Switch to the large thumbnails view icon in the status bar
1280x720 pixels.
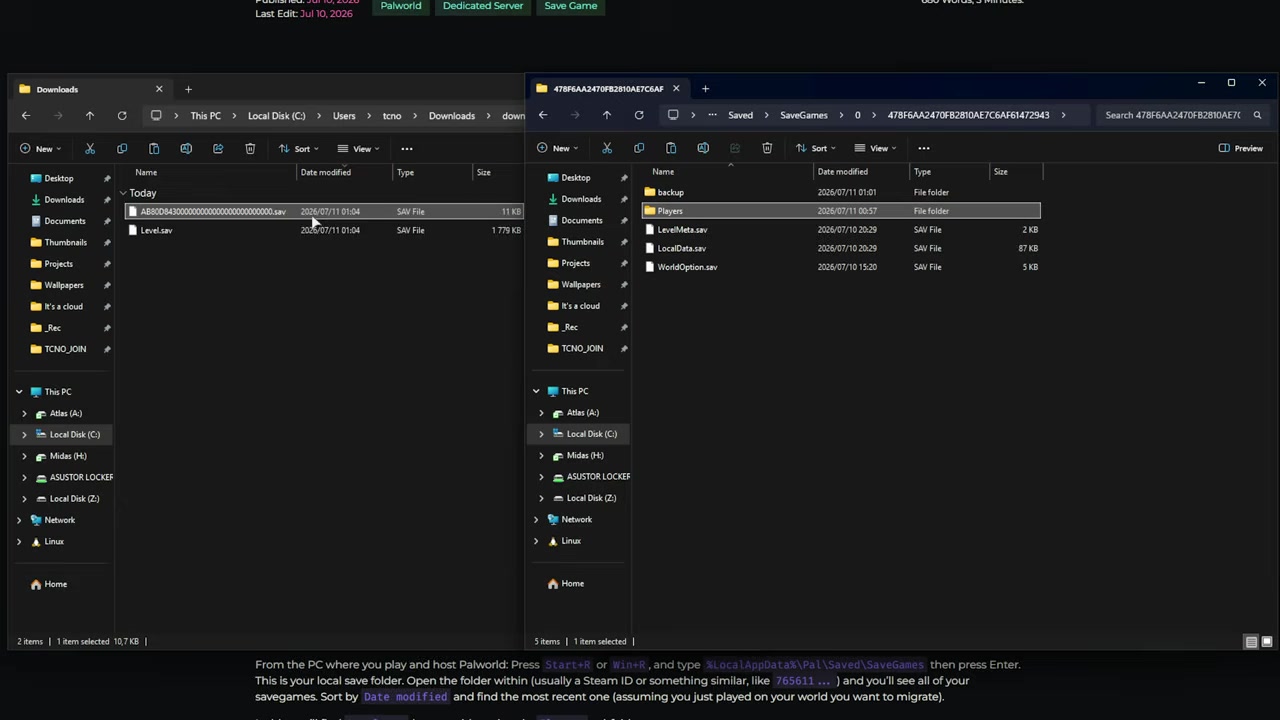point(1267,642)
